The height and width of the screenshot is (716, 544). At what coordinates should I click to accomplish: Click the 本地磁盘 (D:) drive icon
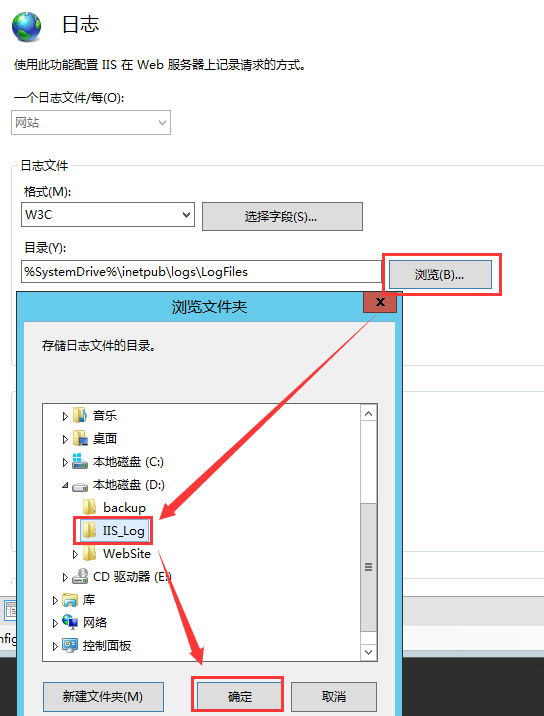(x=80, y=486)
